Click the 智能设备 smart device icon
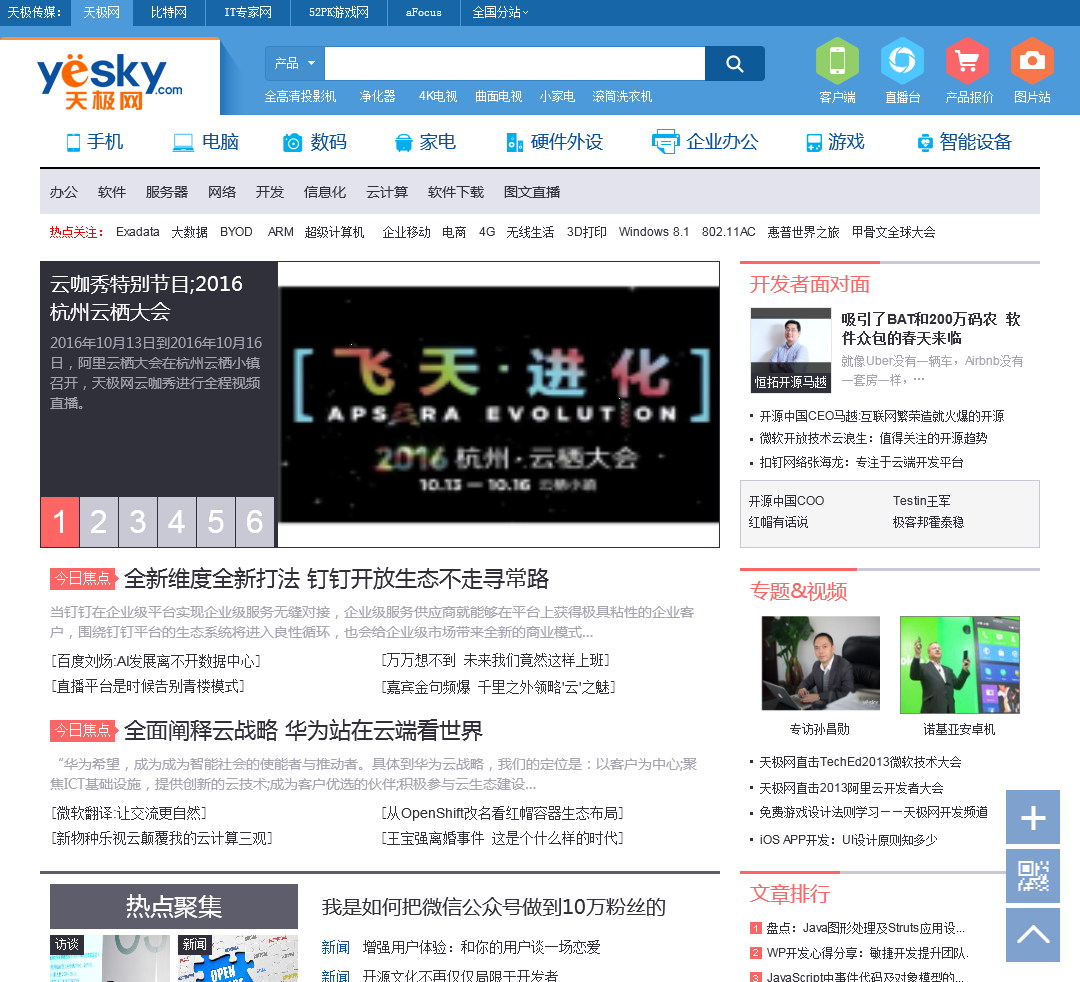This screenshot has width=1080, height=982. click(x=925, y=143)
